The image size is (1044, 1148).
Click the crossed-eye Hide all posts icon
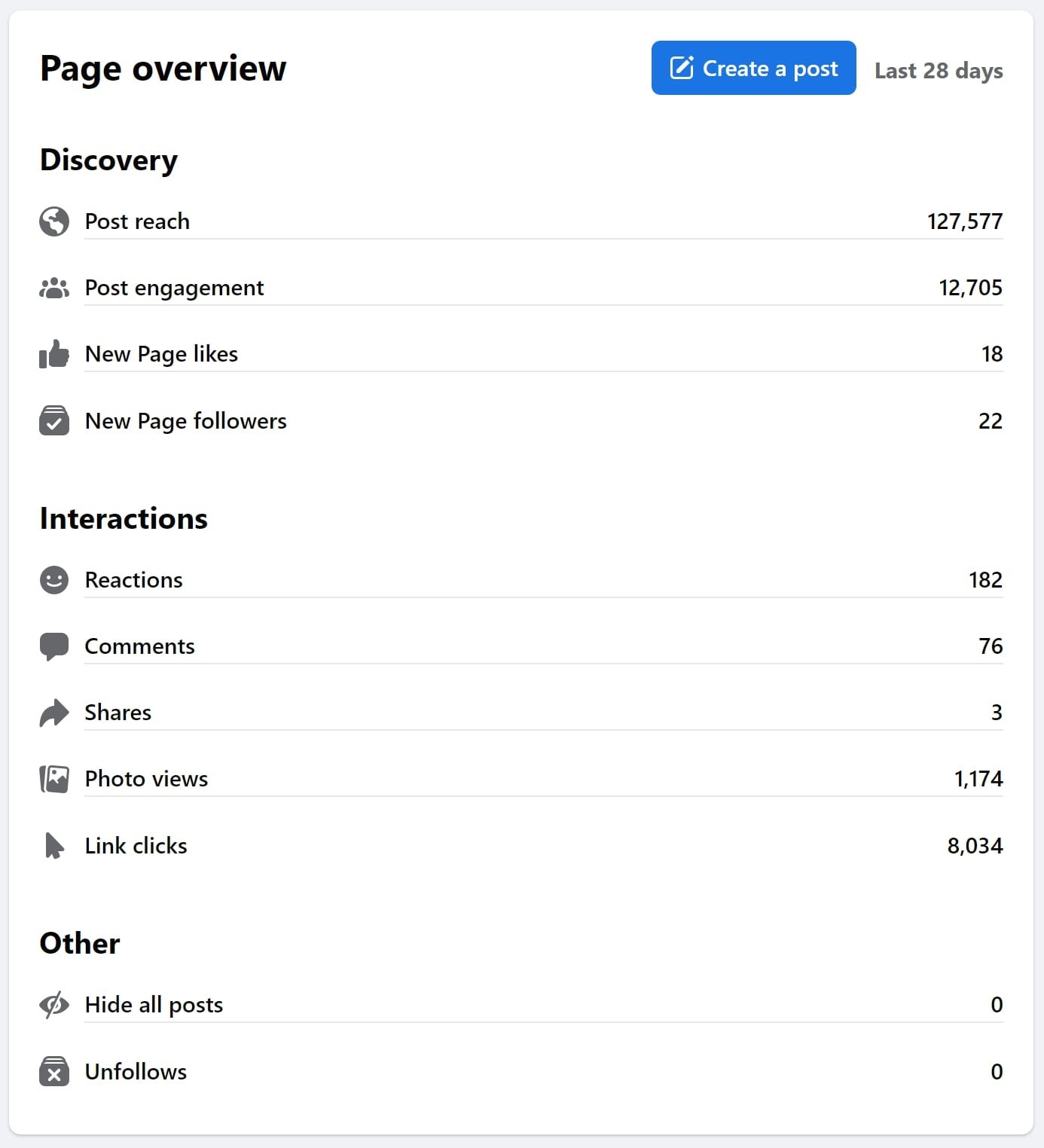point(54,1005)
